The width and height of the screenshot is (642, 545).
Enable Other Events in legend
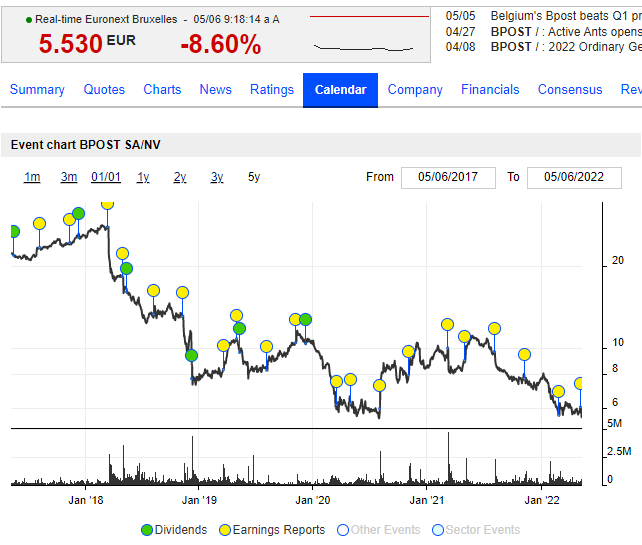click(x=343, y=530)
